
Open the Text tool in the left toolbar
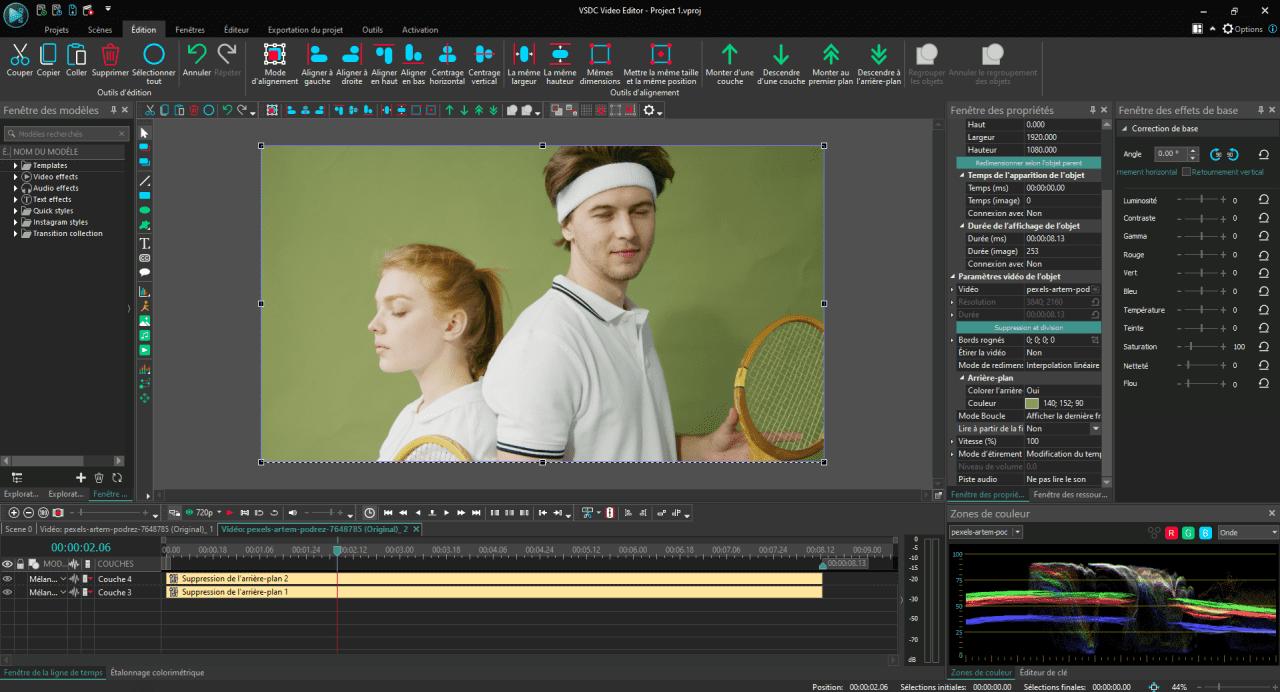(145, 243)
